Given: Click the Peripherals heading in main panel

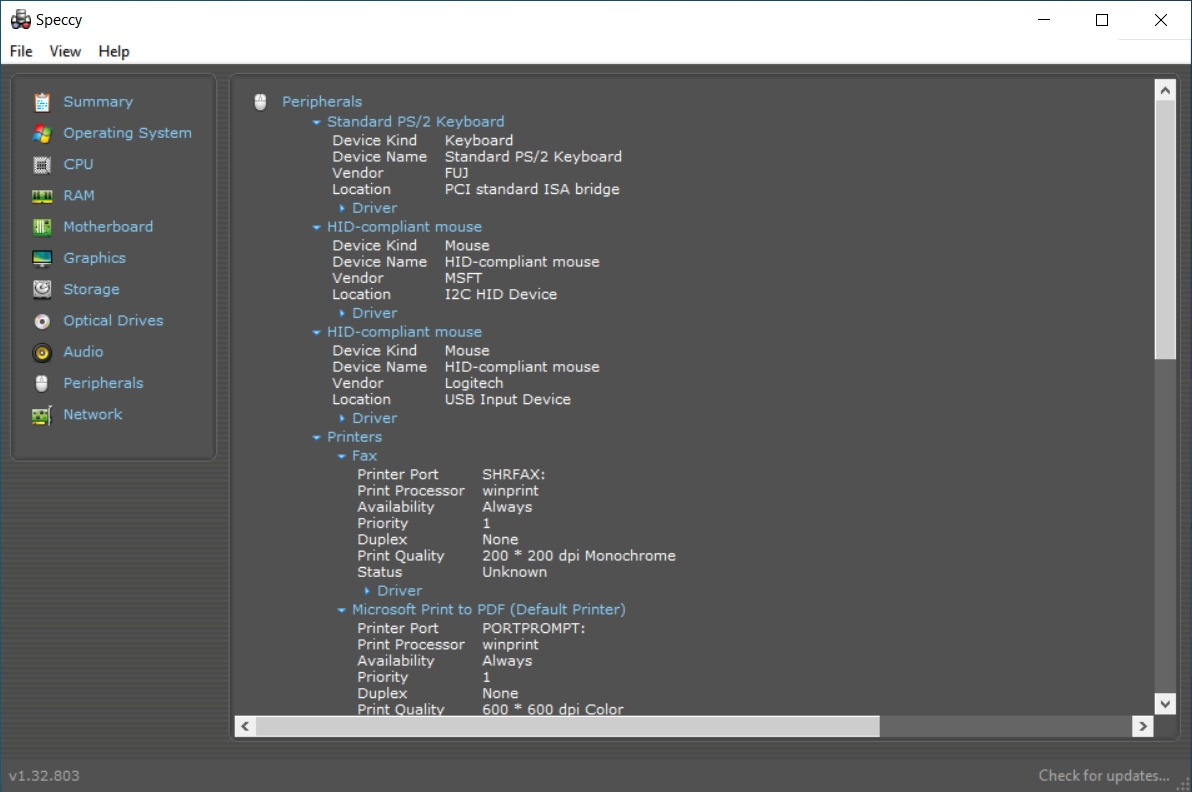Looking at the screenshot, I should click(322, 102).
